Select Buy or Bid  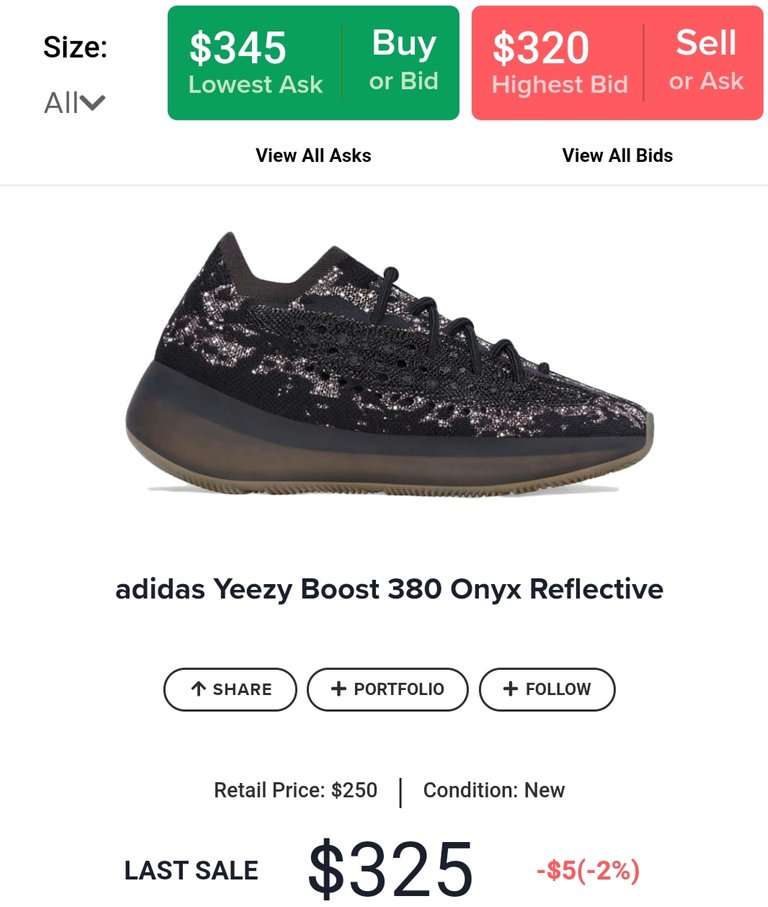tap(404, 61)
